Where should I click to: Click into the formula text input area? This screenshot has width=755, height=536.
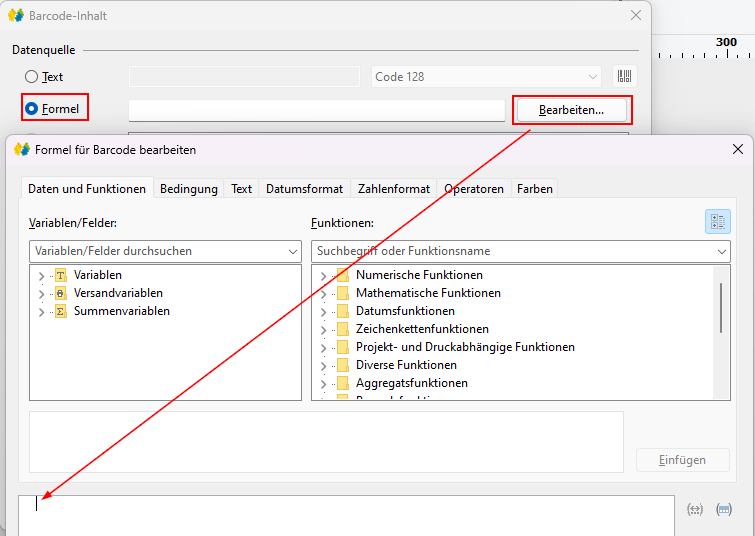[345, 515]
